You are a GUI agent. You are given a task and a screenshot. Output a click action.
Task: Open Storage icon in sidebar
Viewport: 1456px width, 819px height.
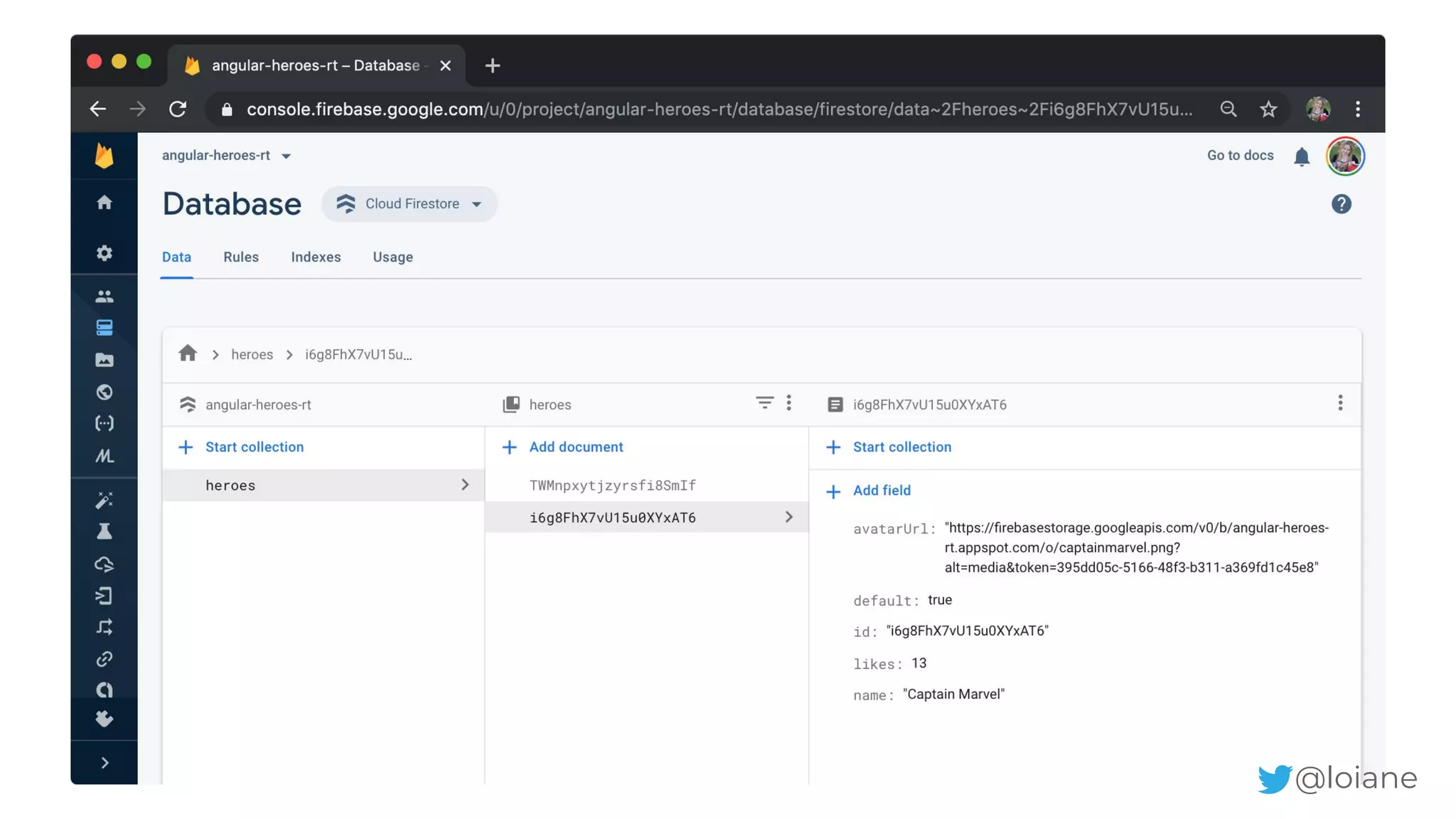(105, 360)
